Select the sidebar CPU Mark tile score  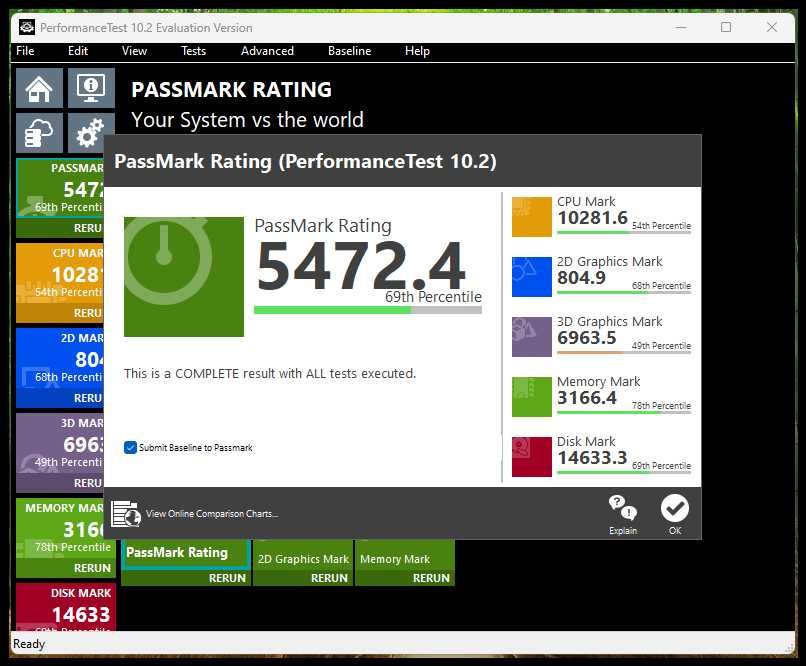pos(78,274)
